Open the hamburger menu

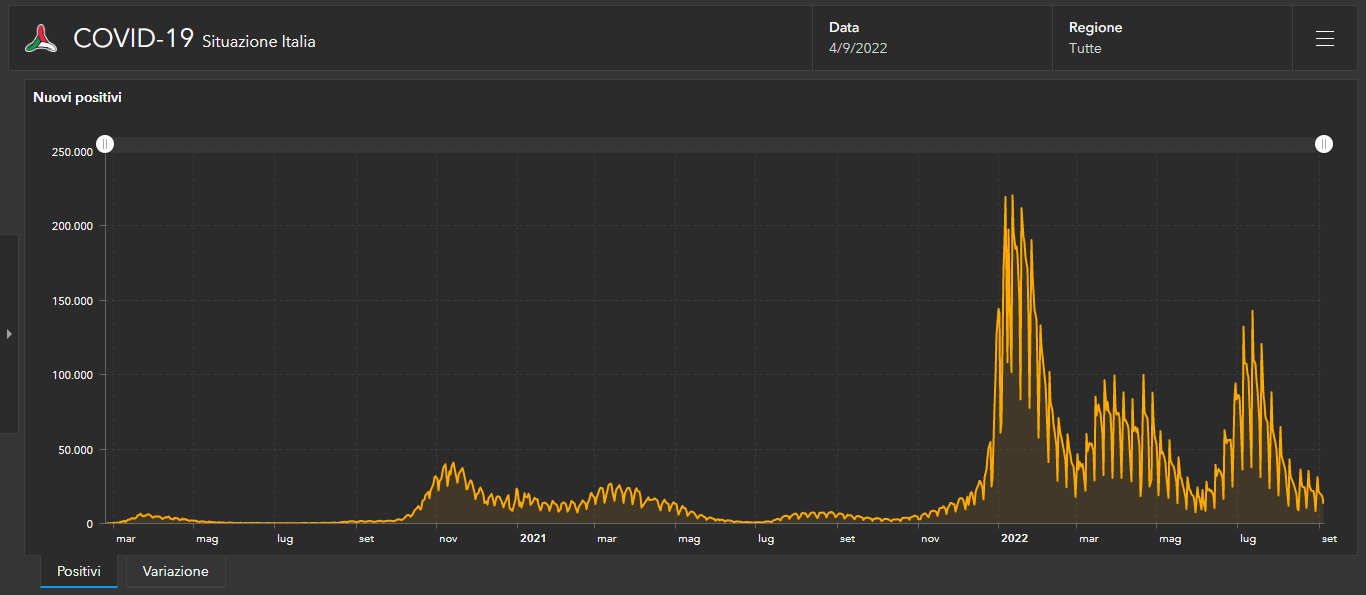pyautogui.click(x=1325, y=39)
